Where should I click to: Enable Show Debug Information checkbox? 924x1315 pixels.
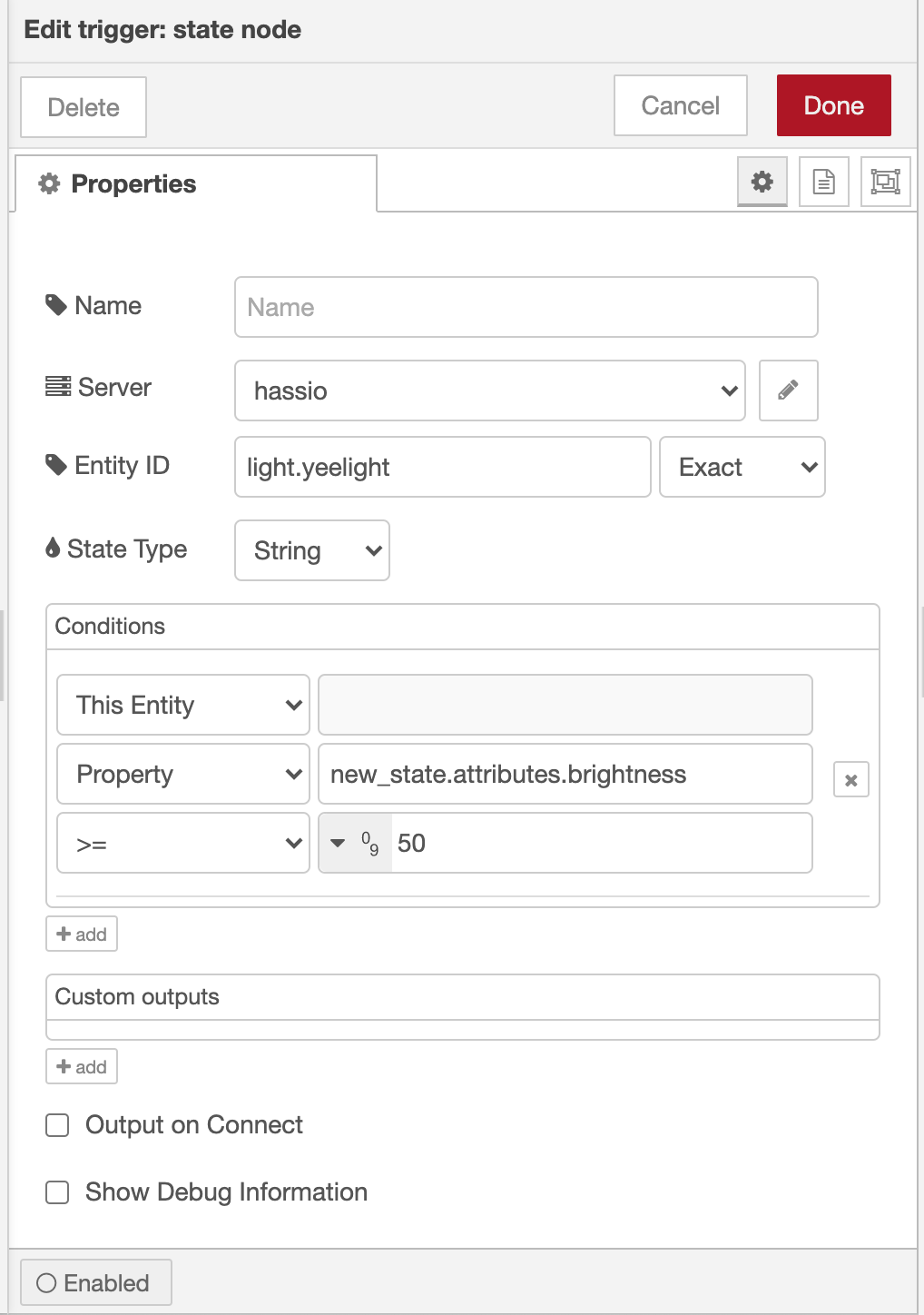tap(57, 1192)
